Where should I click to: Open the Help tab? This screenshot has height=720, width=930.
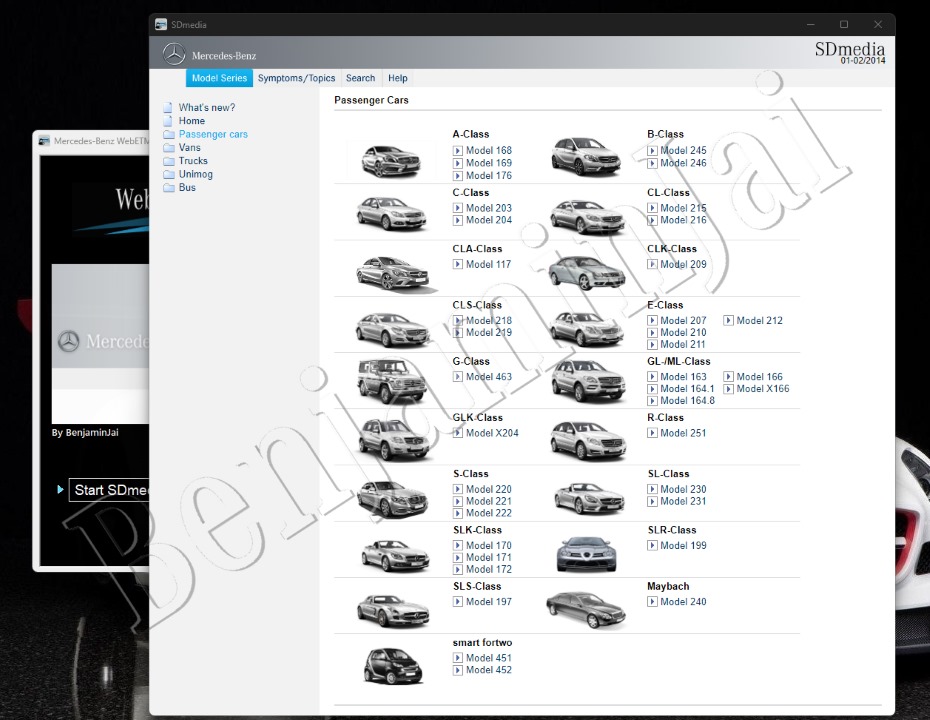397,78
